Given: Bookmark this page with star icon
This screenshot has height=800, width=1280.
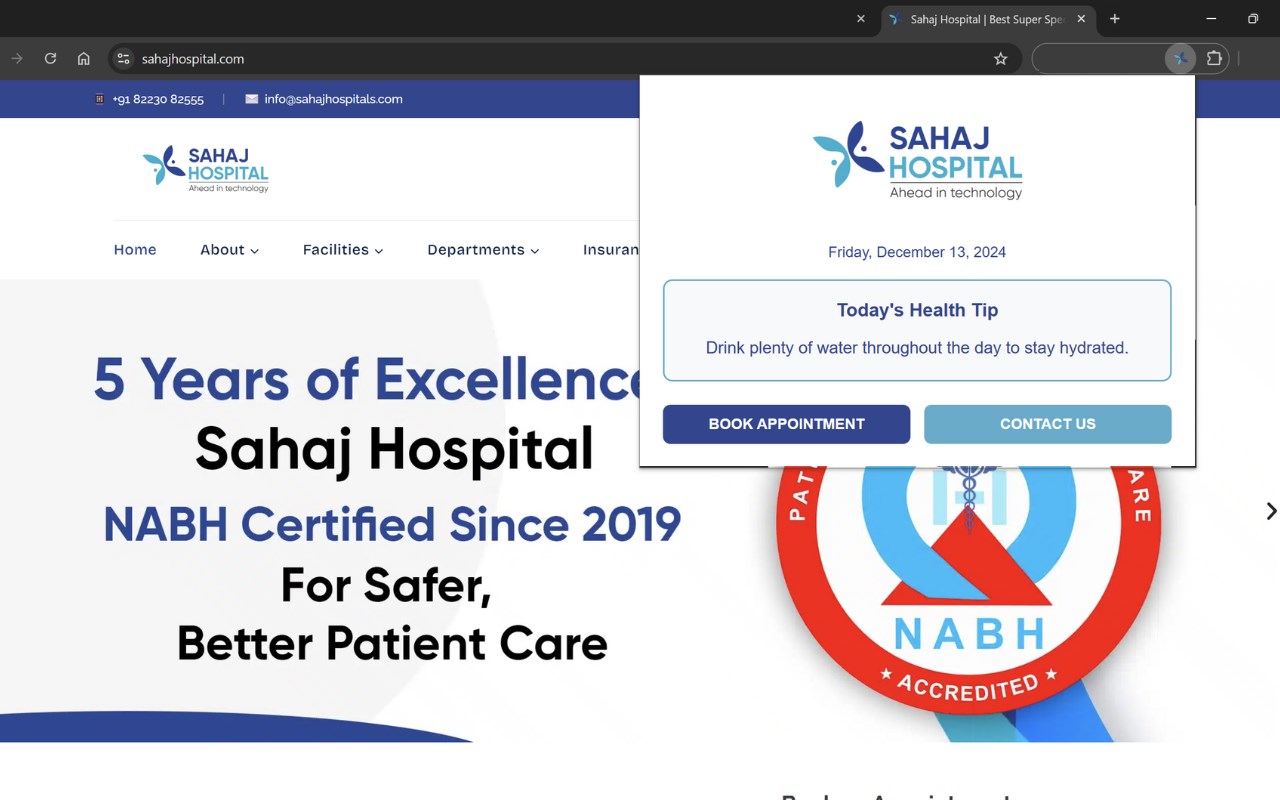Looking at the screenshot, I should (x=1000, y=59).
